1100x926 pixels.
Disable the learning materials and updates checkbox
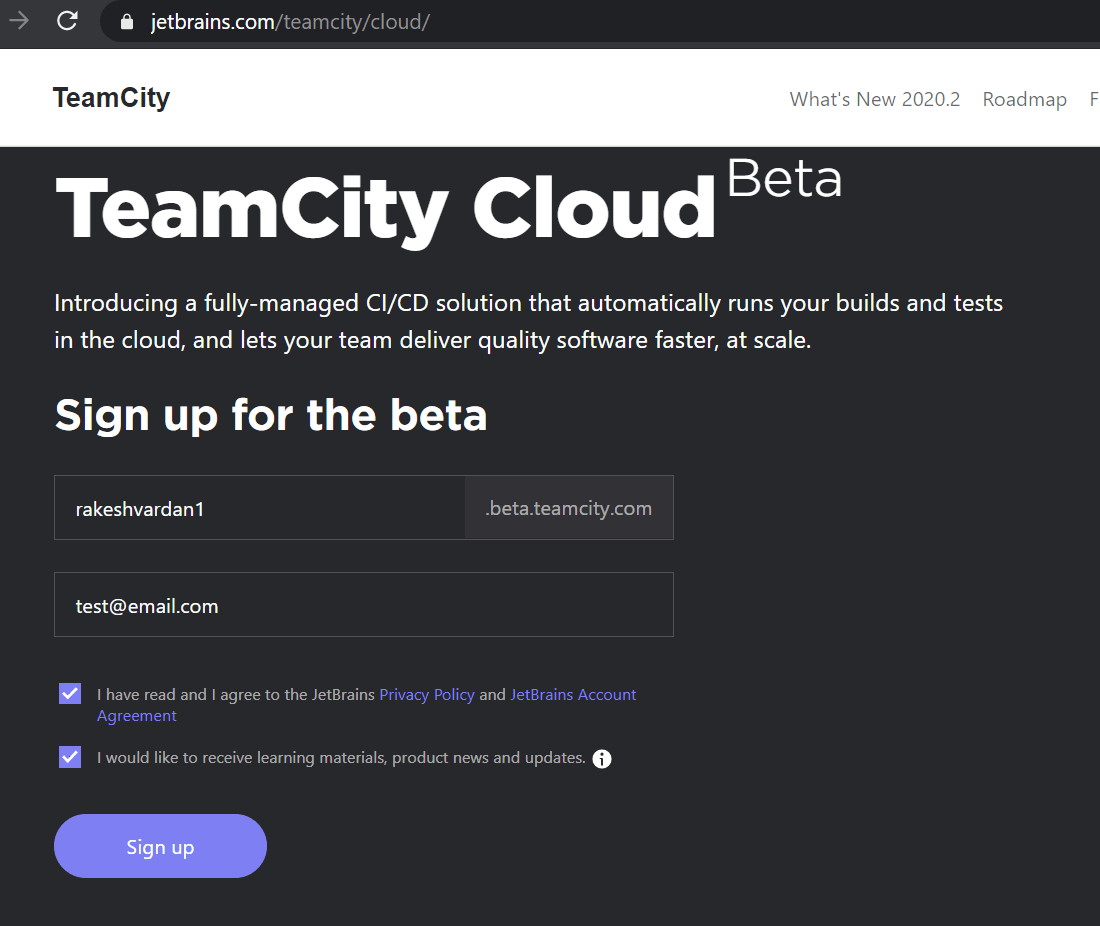click(x=70, y=757)
